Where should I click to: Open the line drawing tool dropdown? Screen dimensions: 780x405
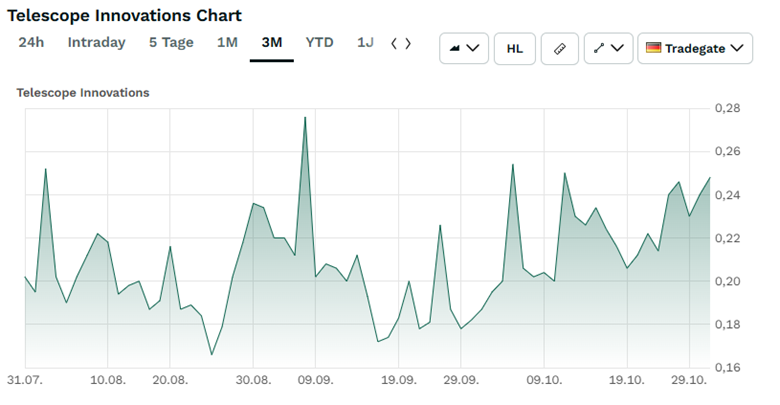coord(607,48)
